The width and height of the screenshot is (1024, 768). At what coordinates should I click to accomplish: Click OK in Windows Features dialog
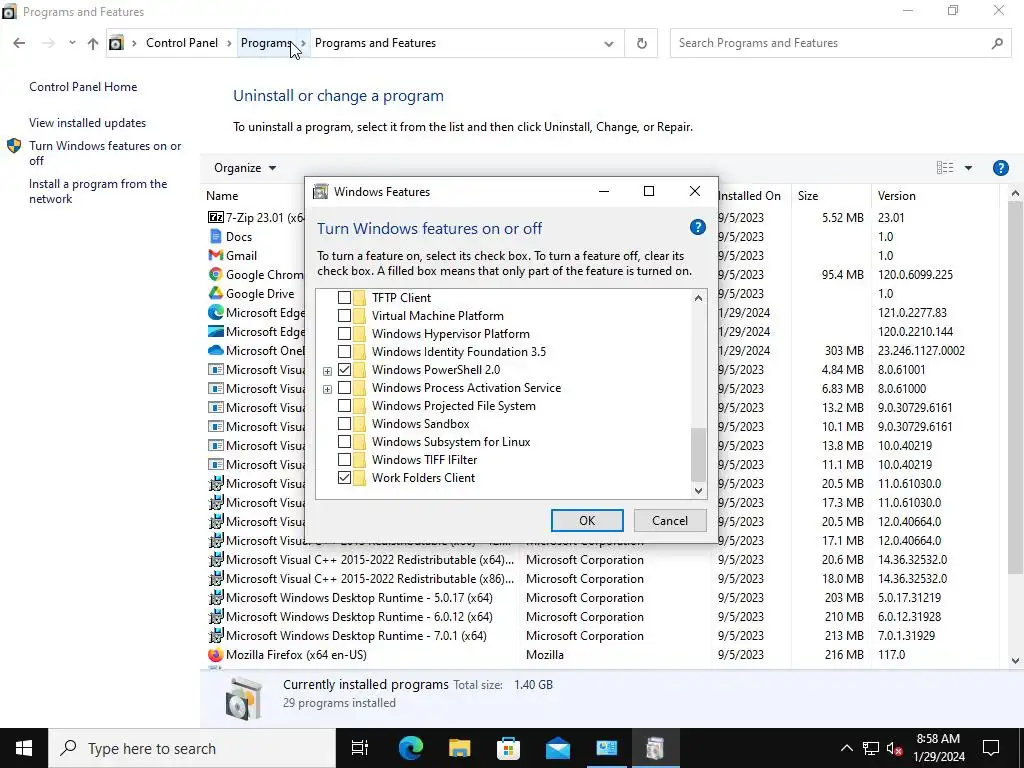point(587,520)
